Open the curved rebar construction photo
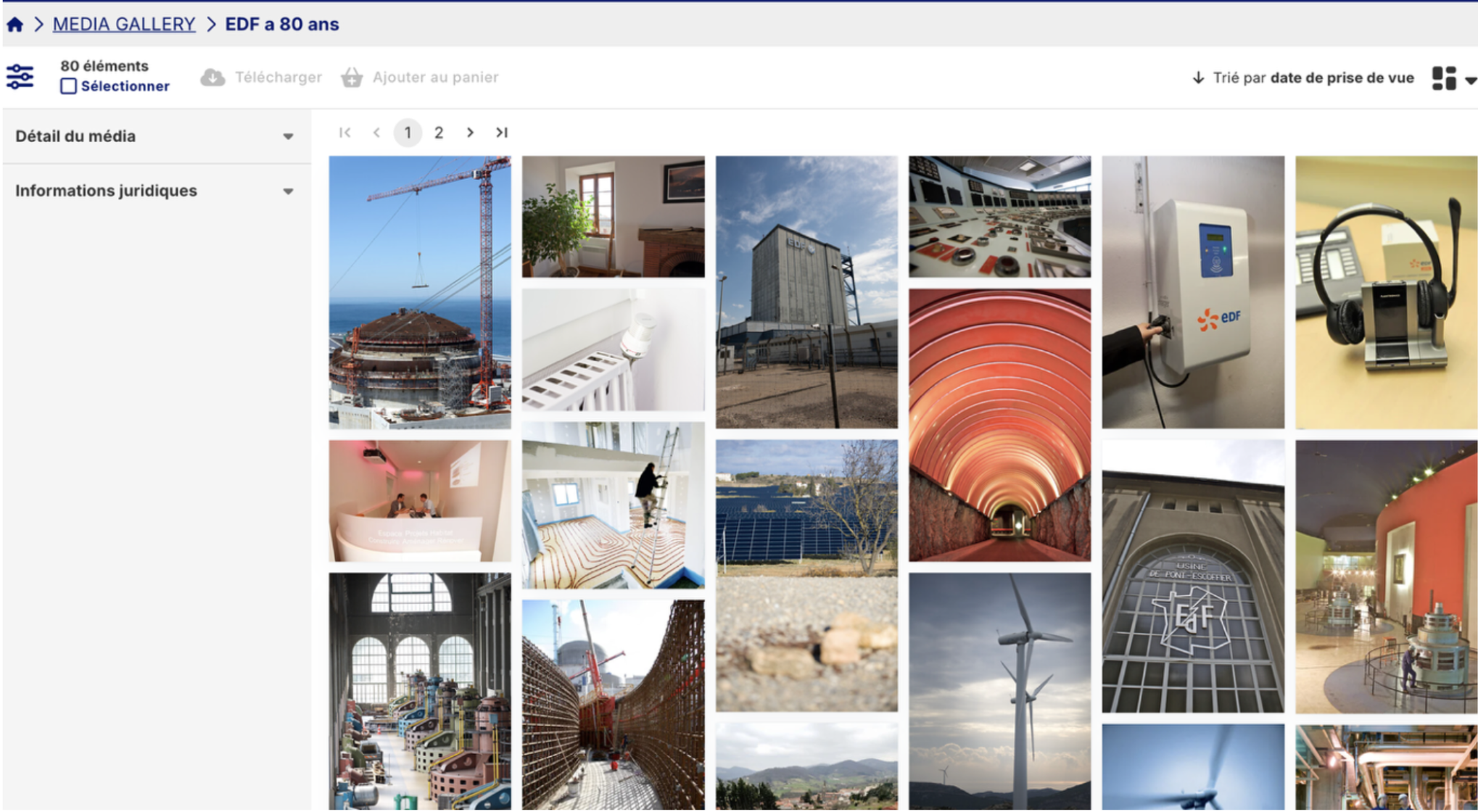Image resolution: width=1478 pixels, height=812 pixels. [x=614, y=705]
